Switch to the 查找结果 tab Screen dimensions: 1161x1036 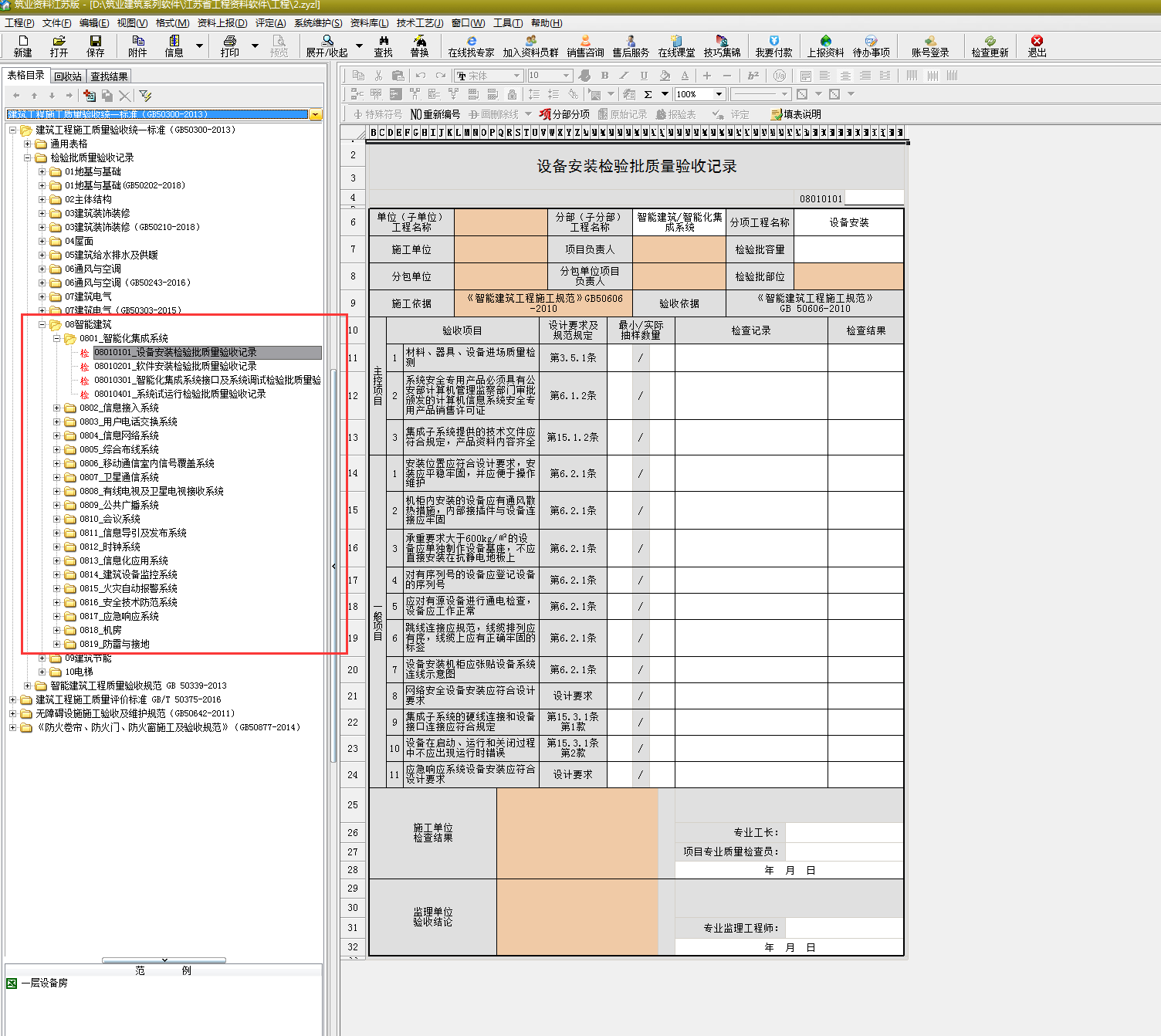point(109,76)
